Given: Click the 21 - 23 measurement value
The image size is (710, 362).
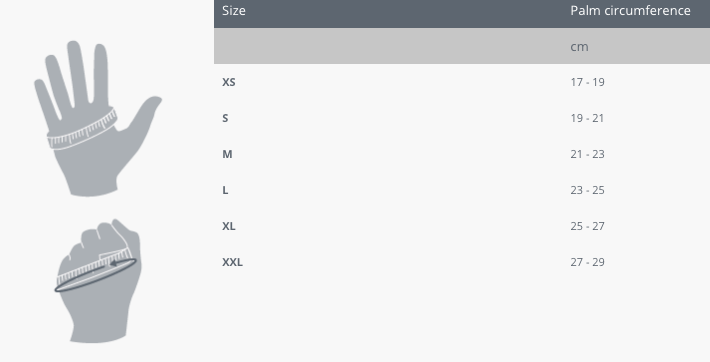Looking at the screenshot, I should [587, 154].
